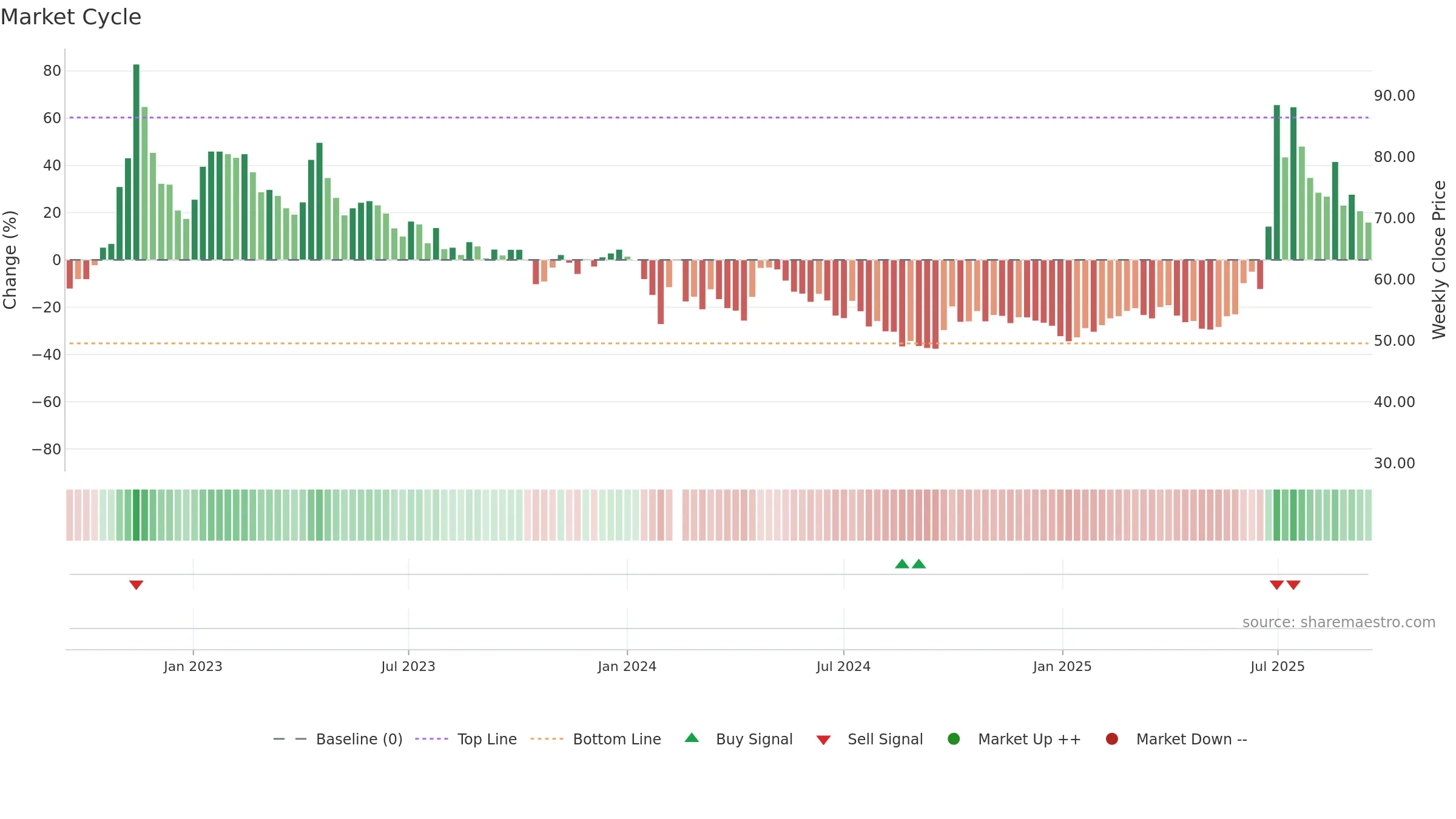Select the earlier sell signal marker near Jul 2025
1456x819 pixels.
pos(1276,585)
